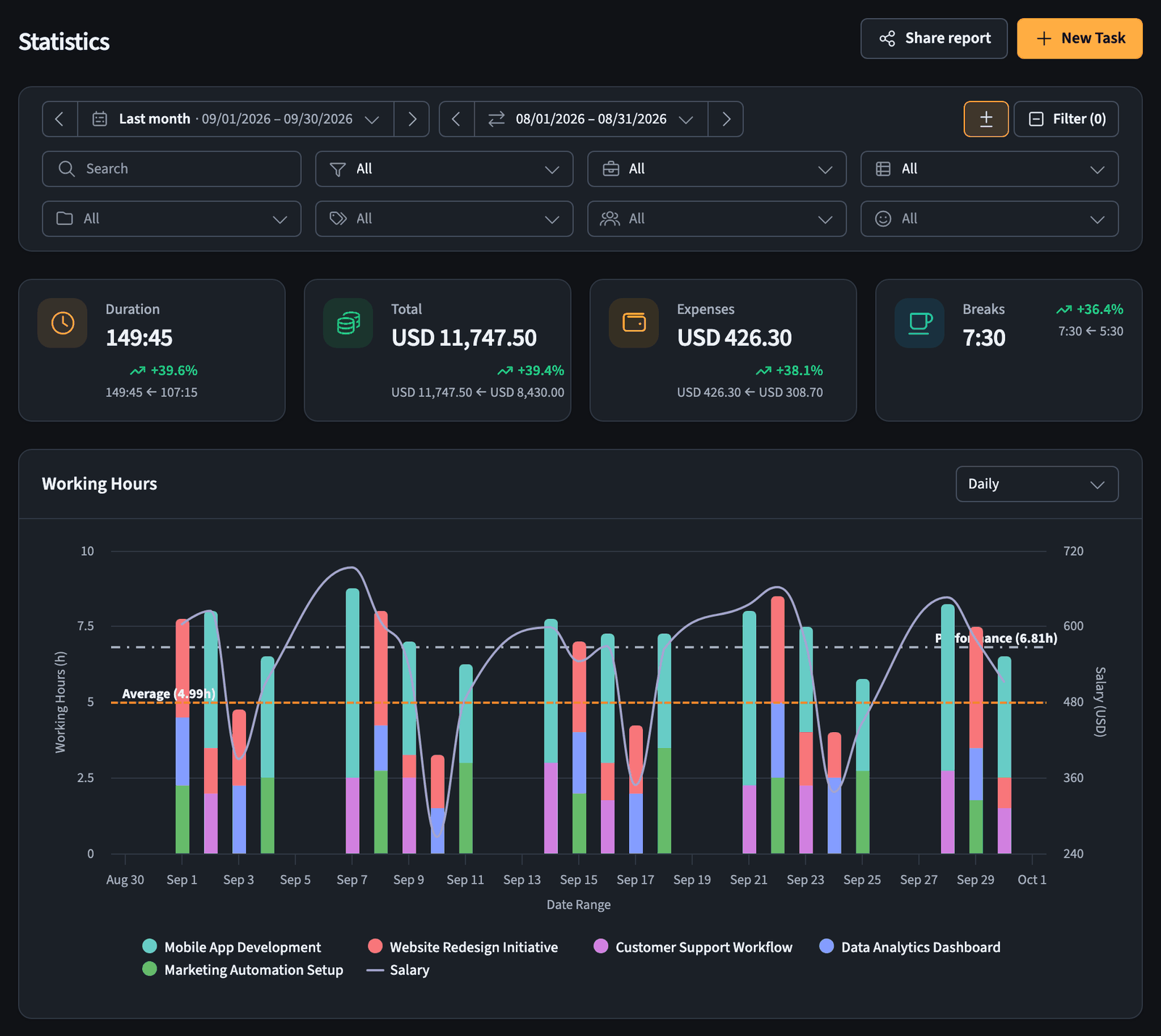Click the Breaks +36.4% change value
The width and height of the screenshot is (1161, 1036).
pos(1090,310)
